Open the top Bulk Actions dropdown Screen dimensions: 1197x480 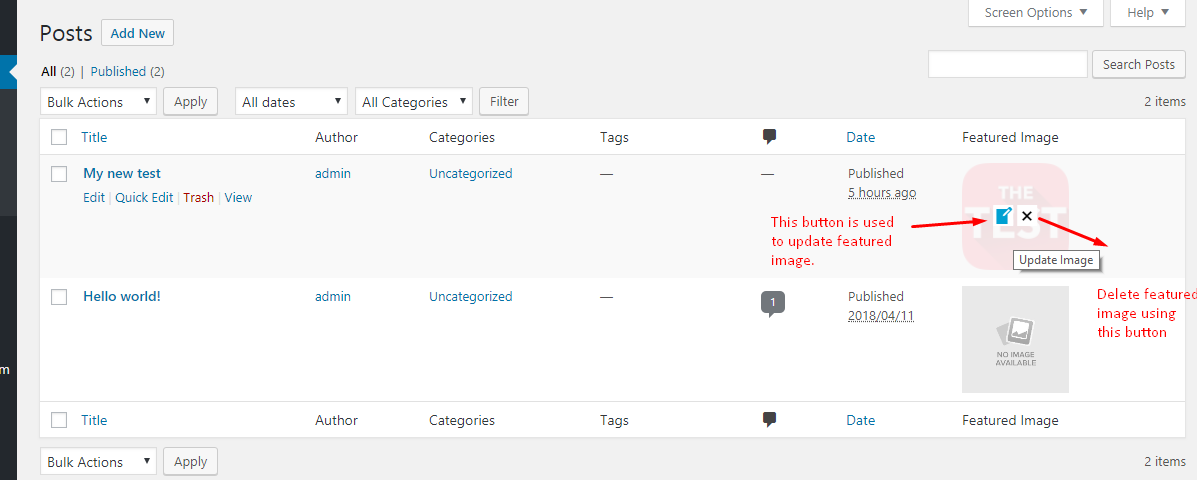point(98,101)
